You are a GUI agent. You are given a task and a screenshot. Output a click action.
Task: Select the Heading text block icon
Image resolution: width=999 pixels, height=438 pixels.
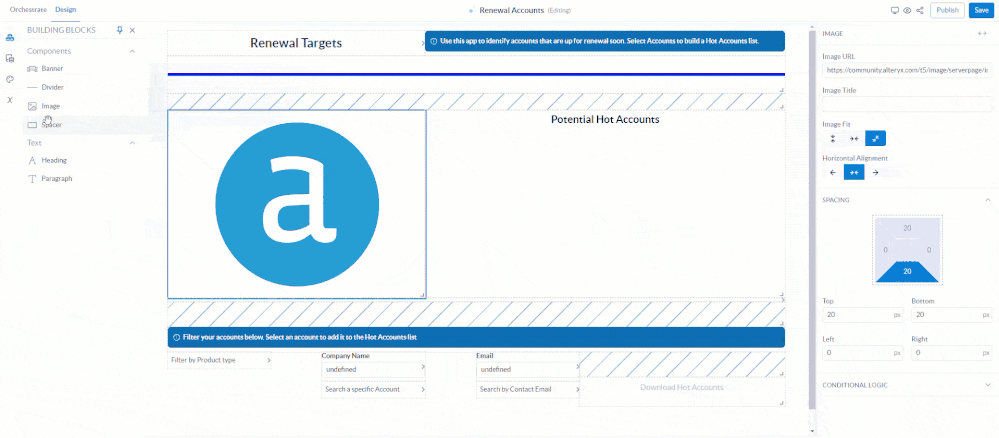point(32,161)
